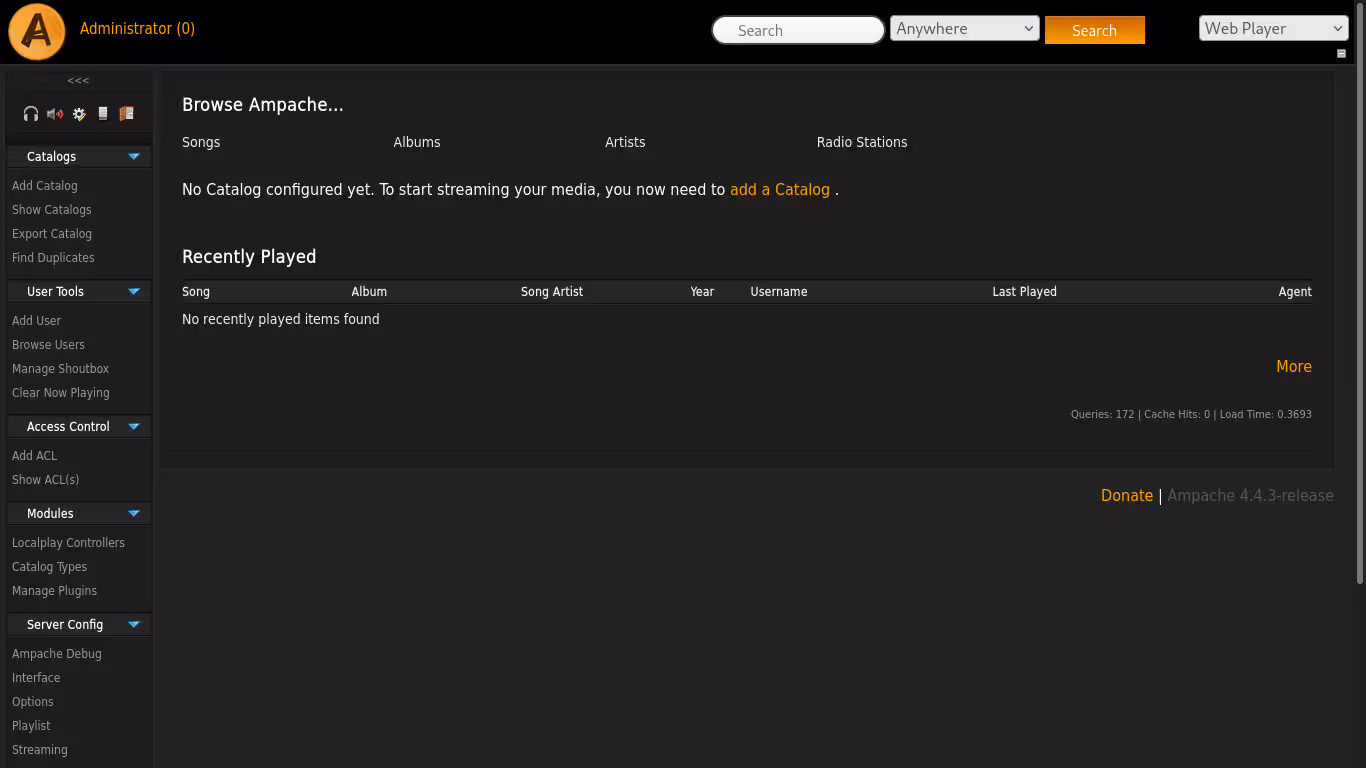1366x768 pixels.
Task: Click the orange Search button
Action: (x=1094, y=30)
